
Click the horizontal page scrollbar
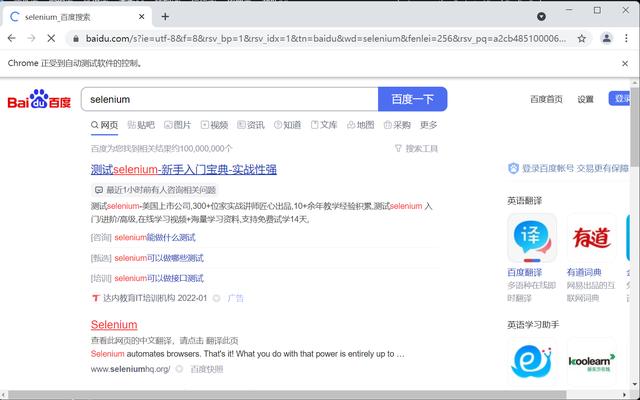coord(287,395)
